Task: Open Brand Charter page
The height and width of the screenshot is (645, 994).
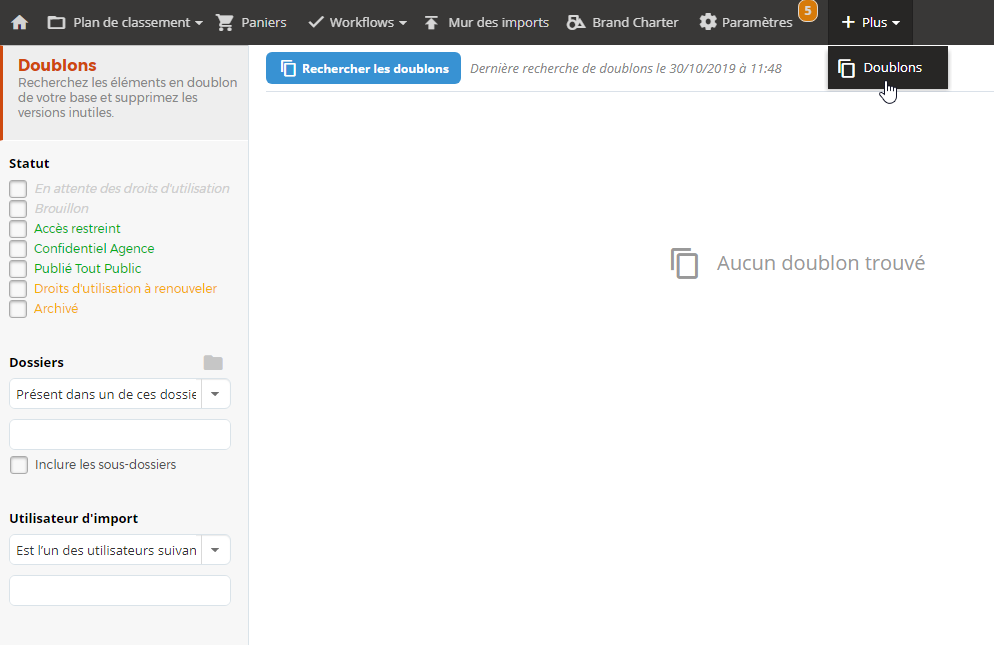Action: pyautogui.click(x=635, y=23)
